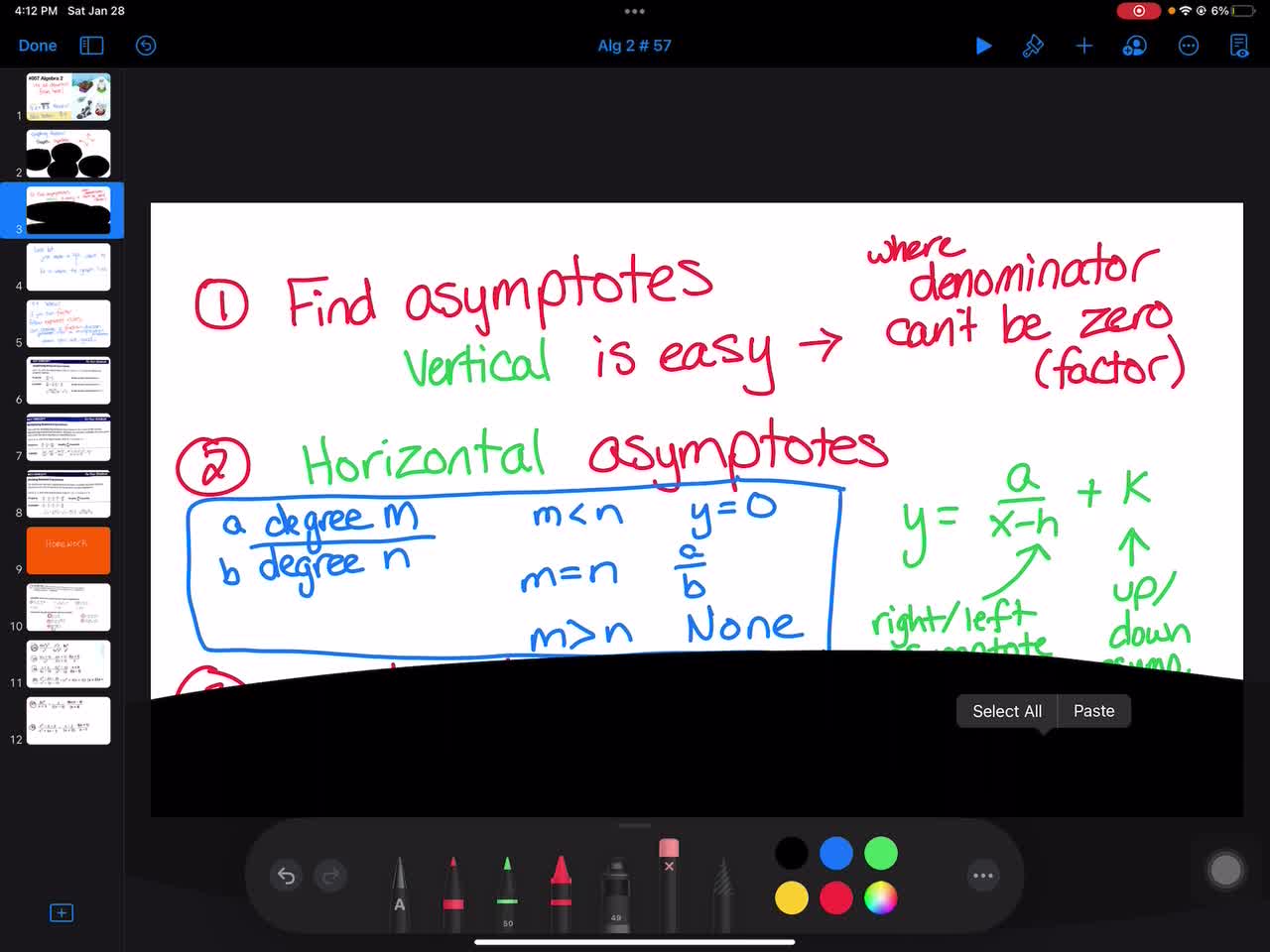Tap the three-dot multitasking control

point(635,11)
